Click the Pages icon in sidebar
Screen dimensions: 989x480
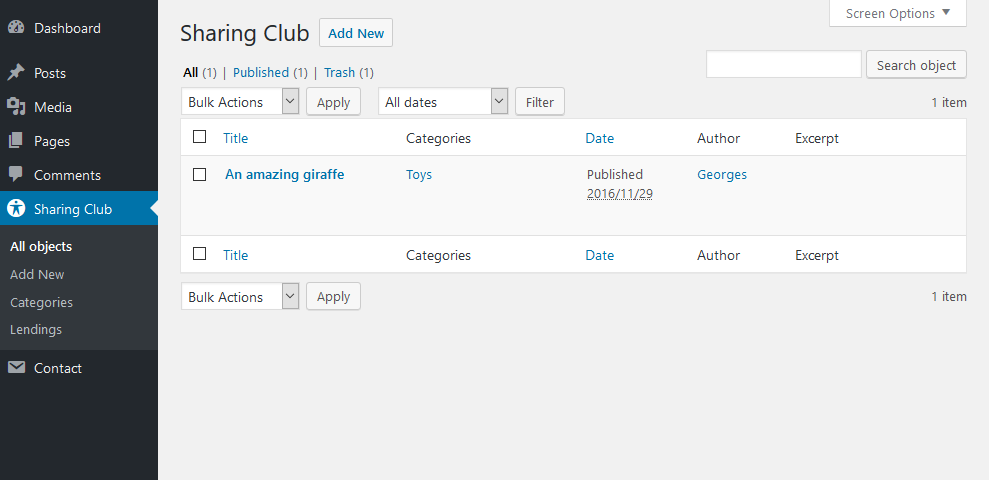click(16, 141)
